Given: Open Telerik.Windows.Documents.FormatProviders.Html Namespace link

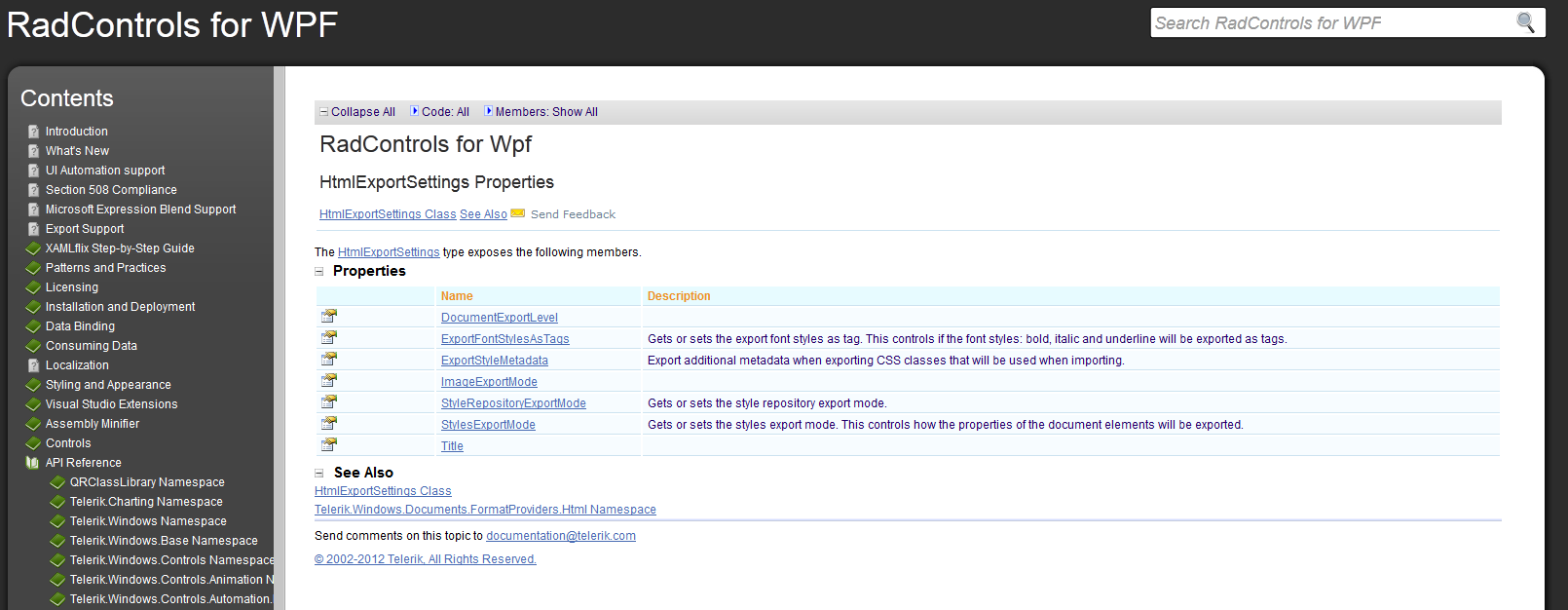Looking at the screenshot, I should point(485,510).
